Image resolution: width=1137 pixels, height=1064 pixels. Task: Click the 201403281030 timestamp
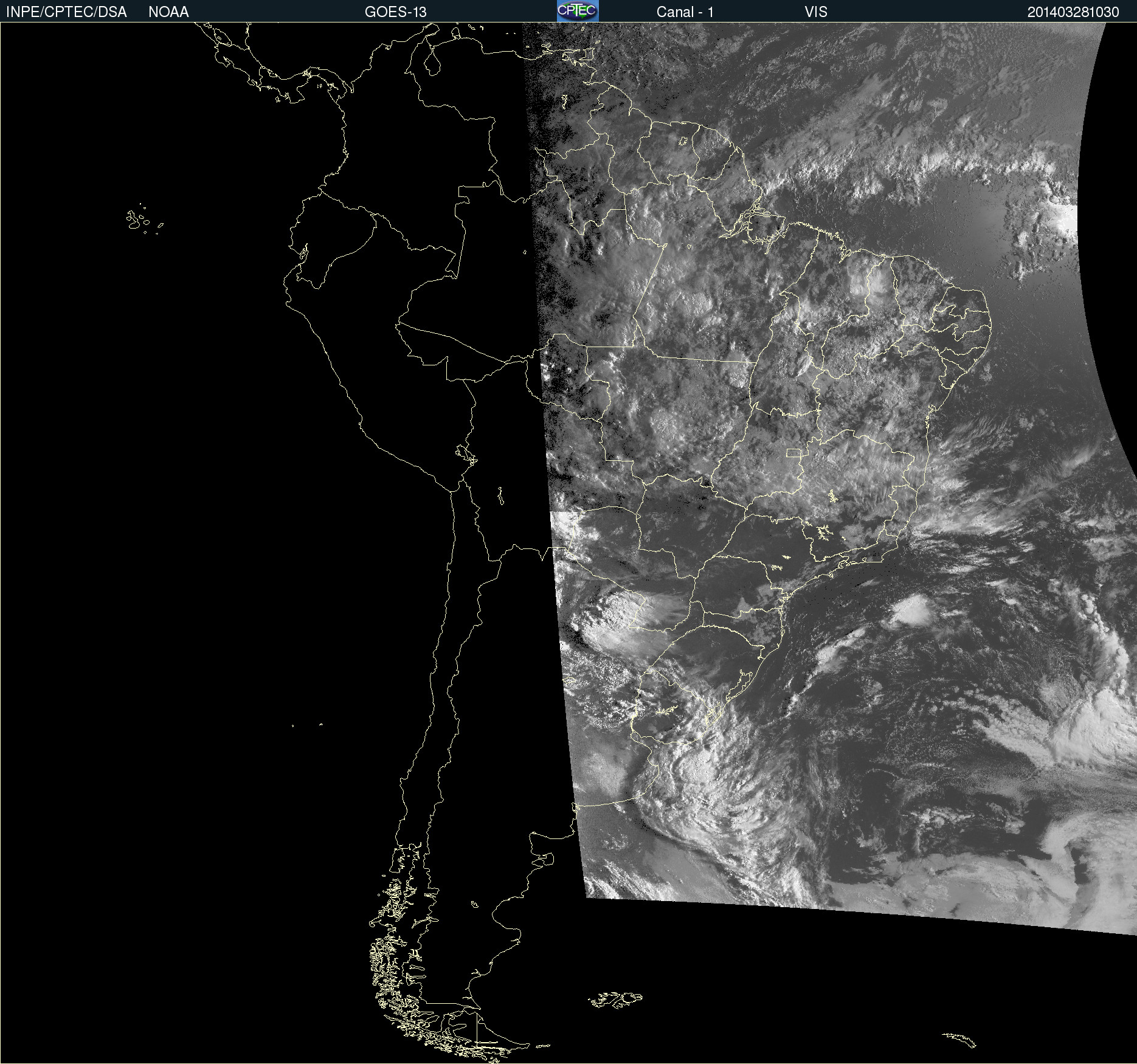click(1073, 12)
